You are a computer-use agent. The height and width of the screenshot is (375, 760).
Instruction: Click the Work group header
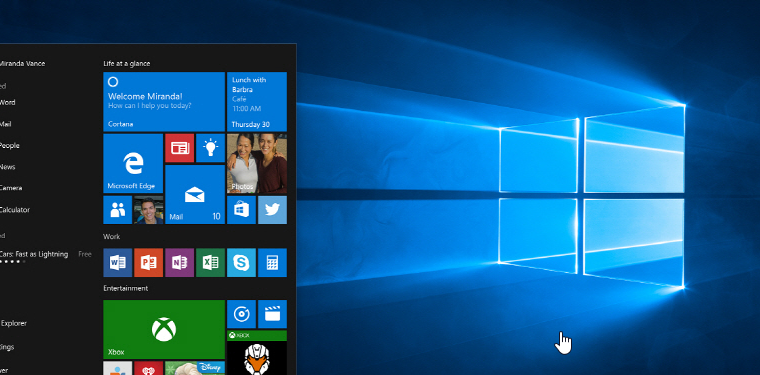pyautogui.click(x=111, y=236)
